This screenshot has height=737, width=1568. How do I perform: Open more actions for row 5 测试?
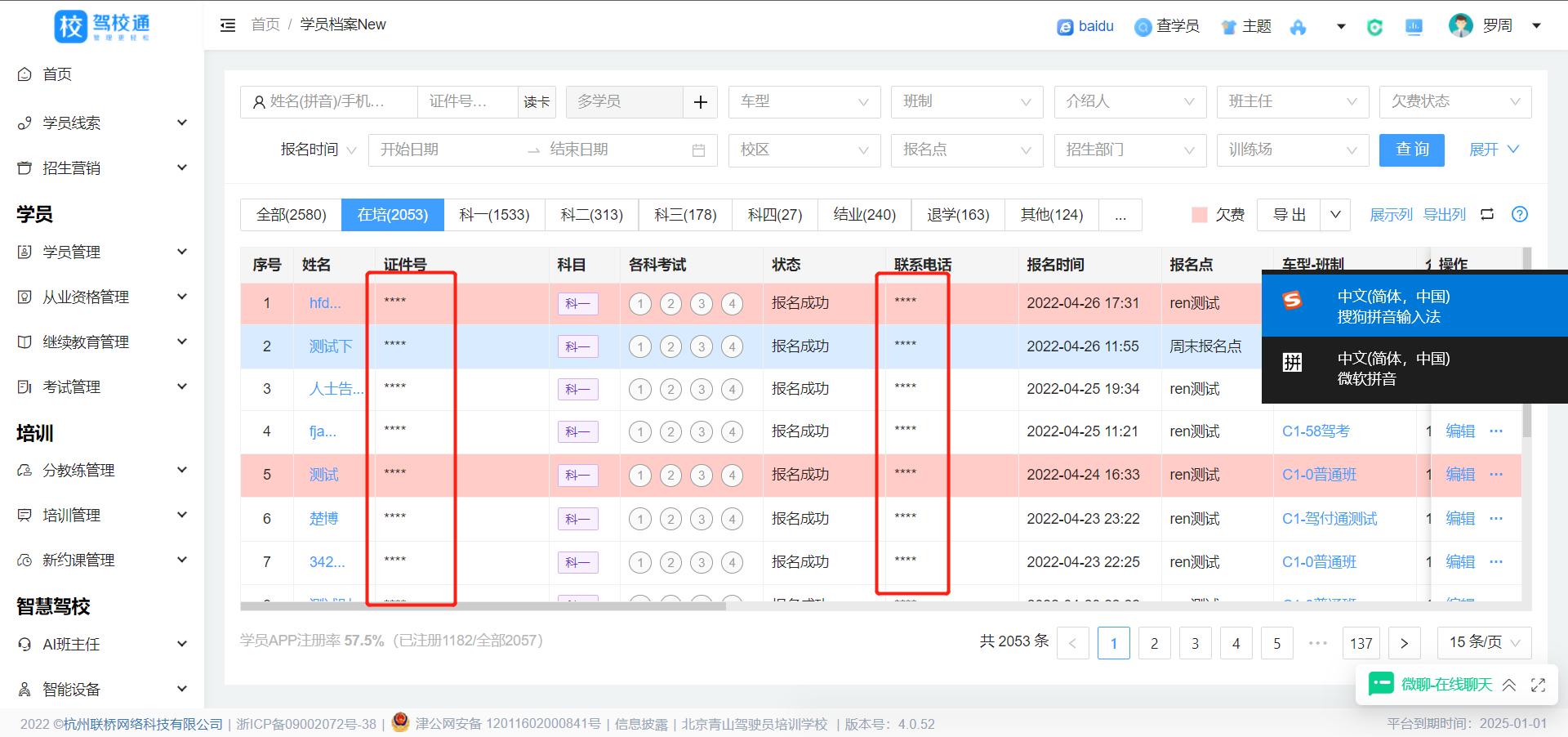tap(1496, 474)
